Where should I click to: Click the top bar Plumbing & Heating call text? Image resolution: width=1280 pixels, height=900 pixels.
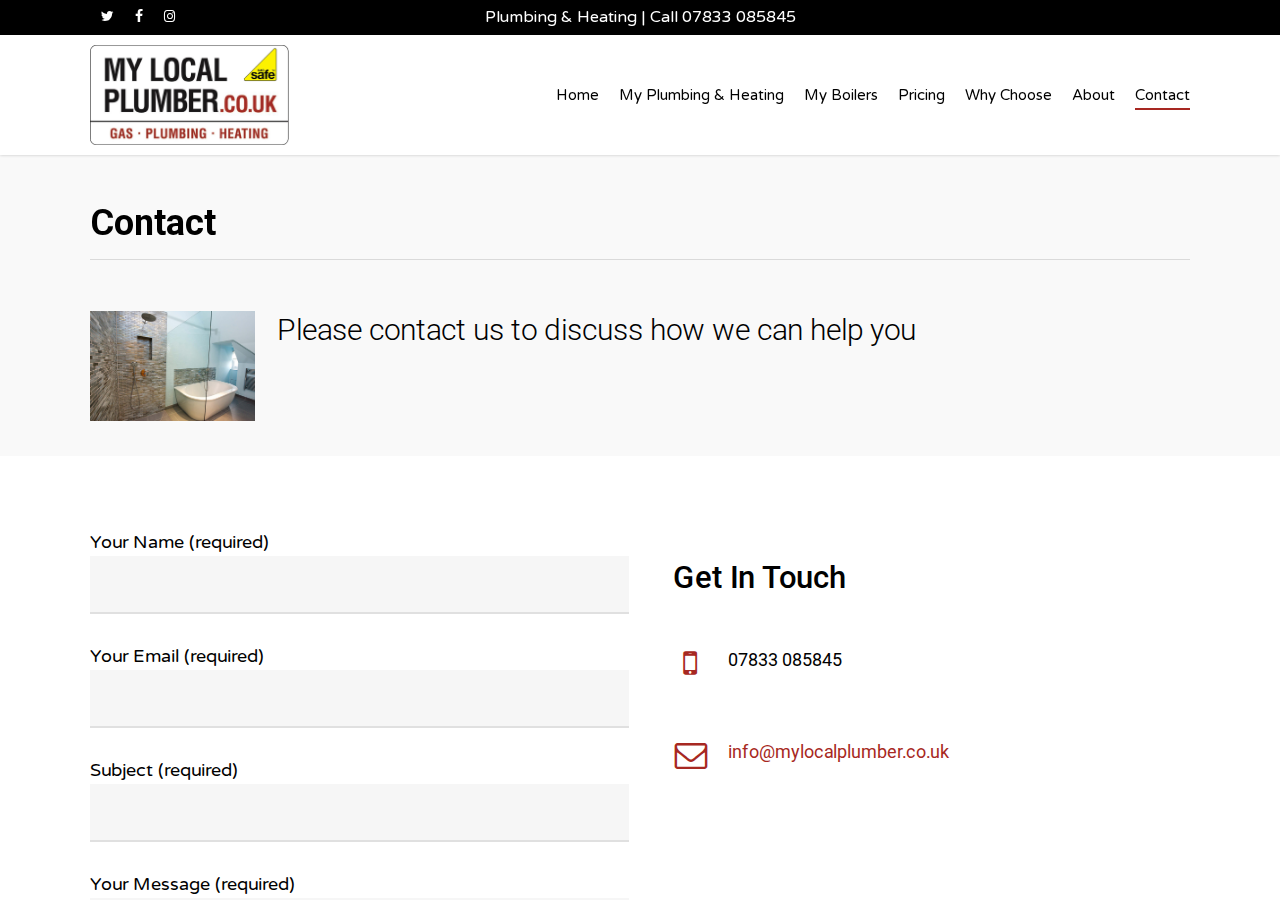pos(640,17)
